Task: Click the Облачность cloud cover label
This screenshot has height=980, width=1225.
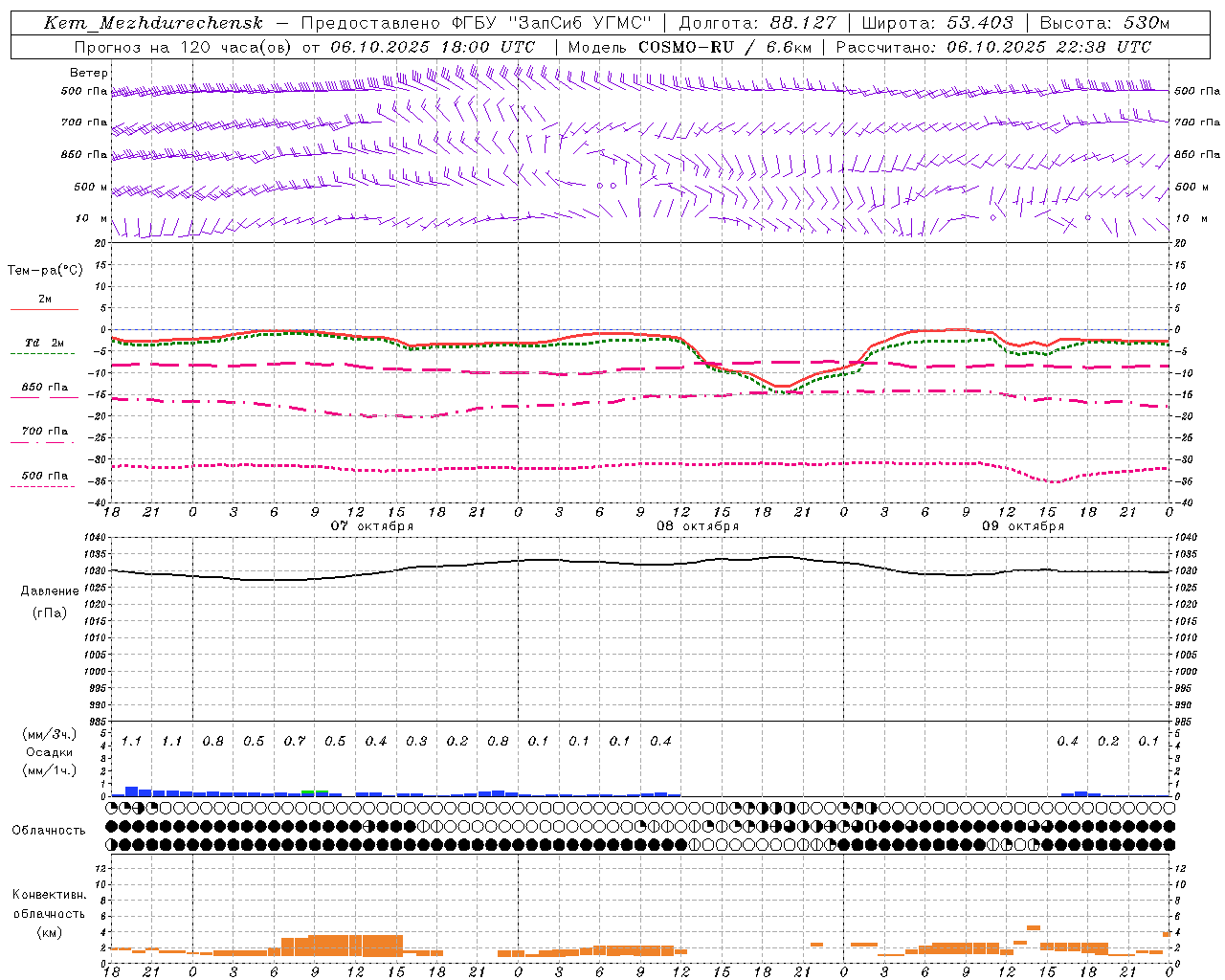Action: click(49, 831)
